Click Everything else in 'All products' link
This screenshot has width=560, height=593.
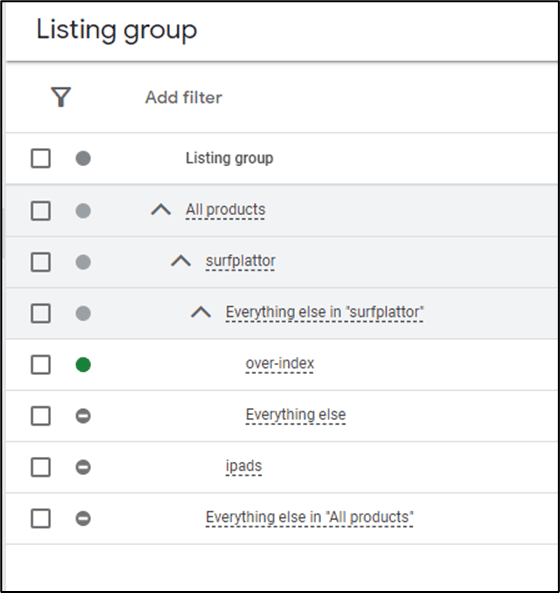[x=310, y=517]
